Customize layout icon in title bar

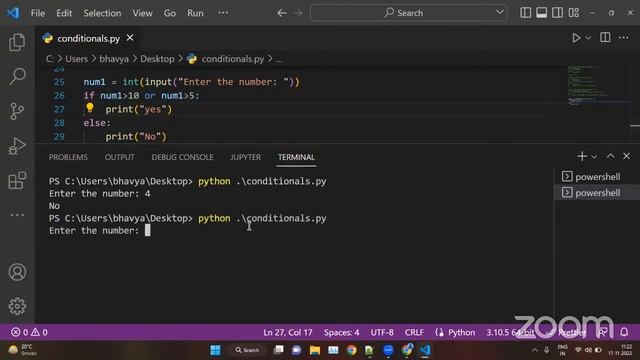tap(574, 13)
